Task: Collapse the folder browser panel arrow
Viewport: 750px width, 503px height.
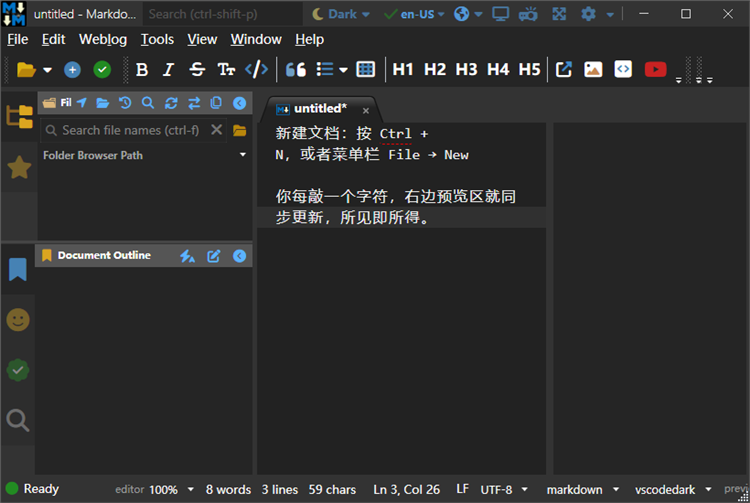Action: (x=240, y=103)
